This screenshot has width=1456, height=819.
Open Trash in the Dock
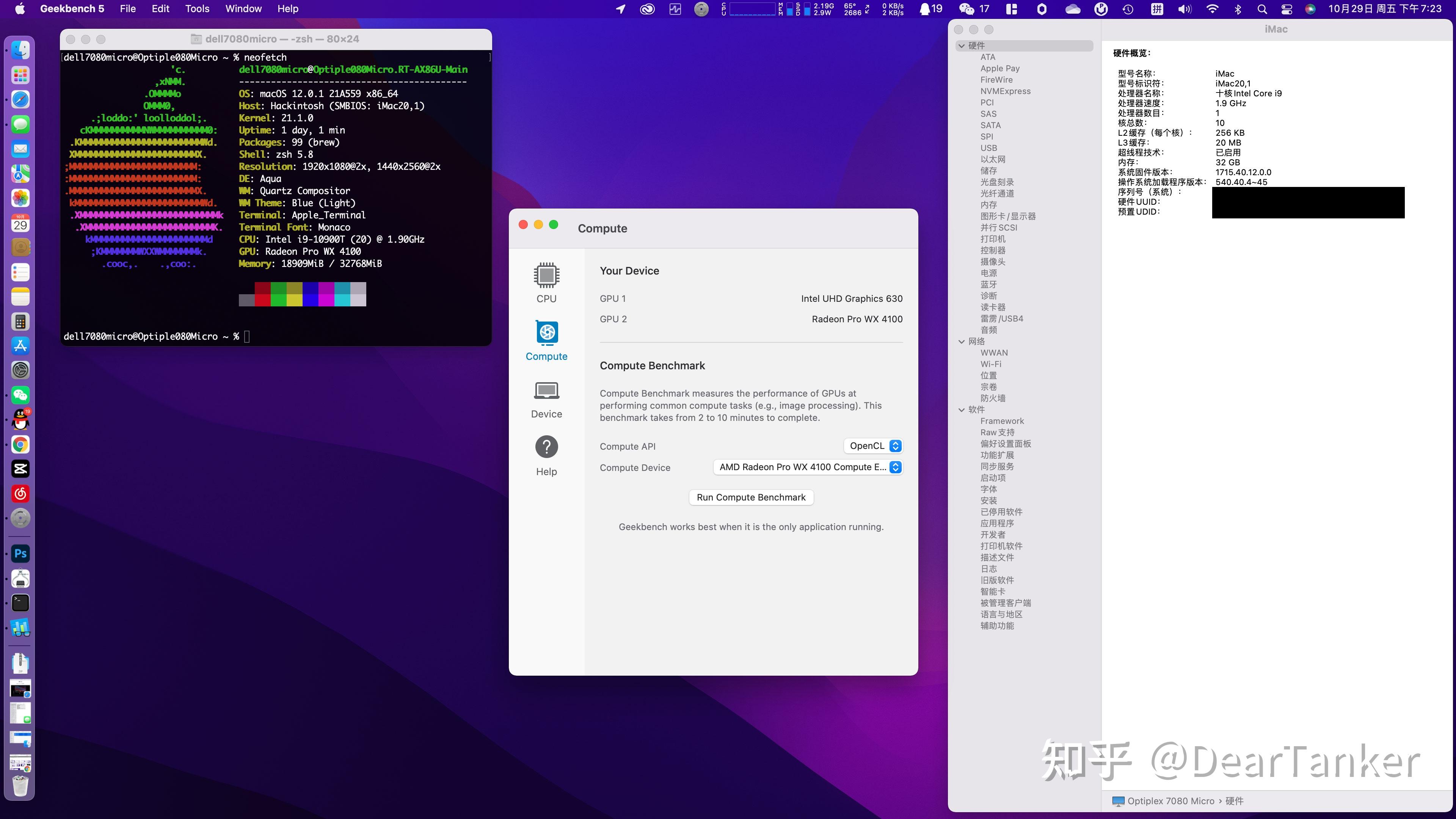point(20,786)
